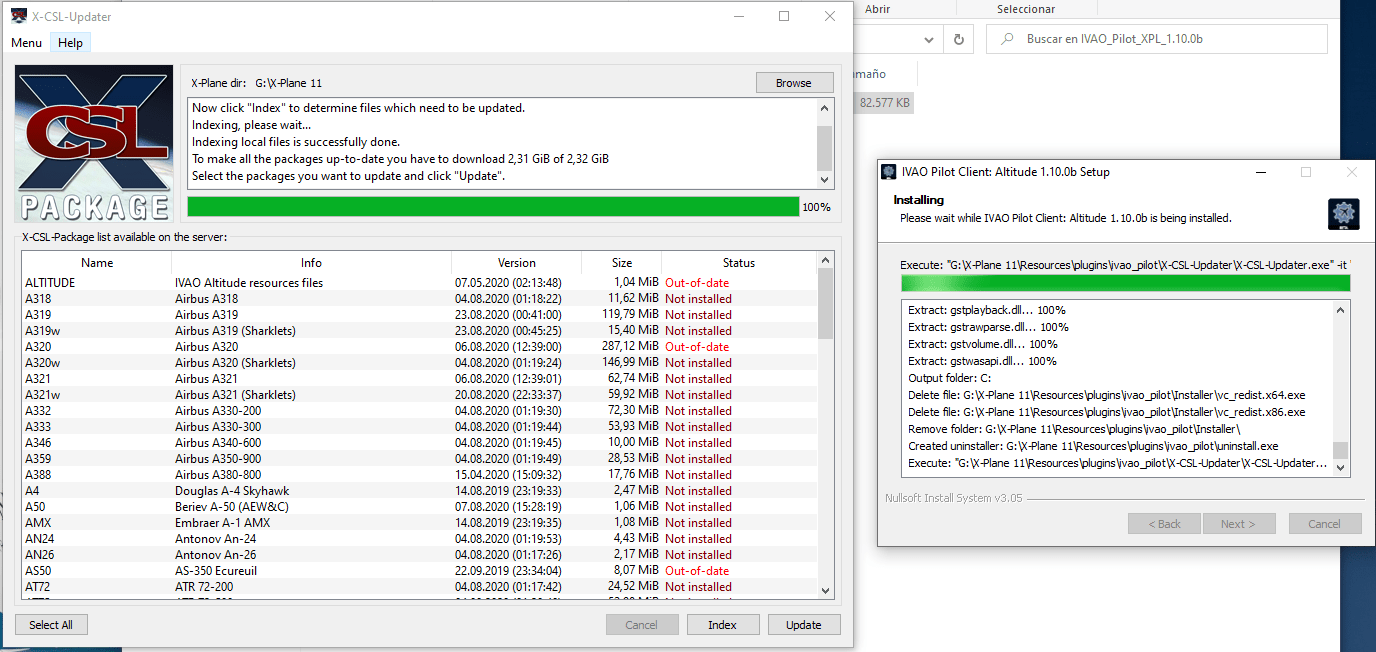Maximize the X-CSL-Updater window

click(x=784, y=16)
